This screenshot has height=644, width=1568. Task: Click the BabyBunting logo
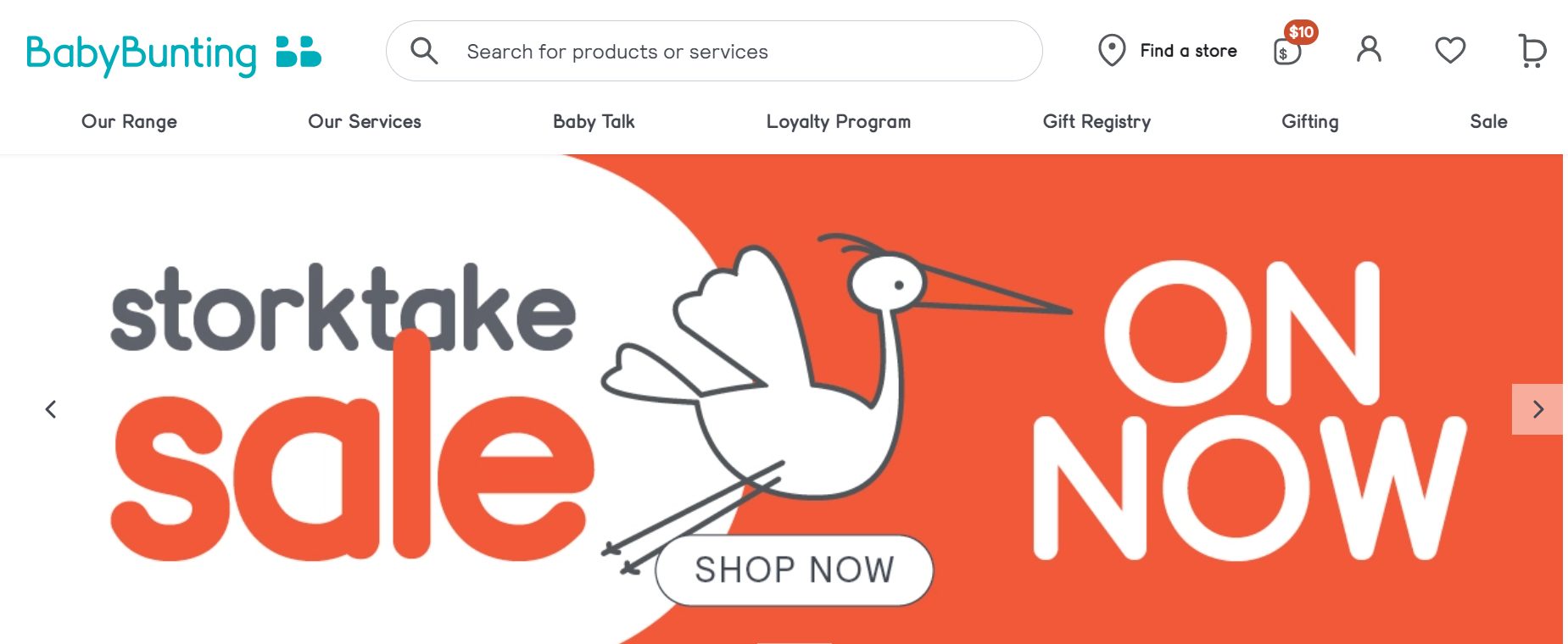(174, 53)
